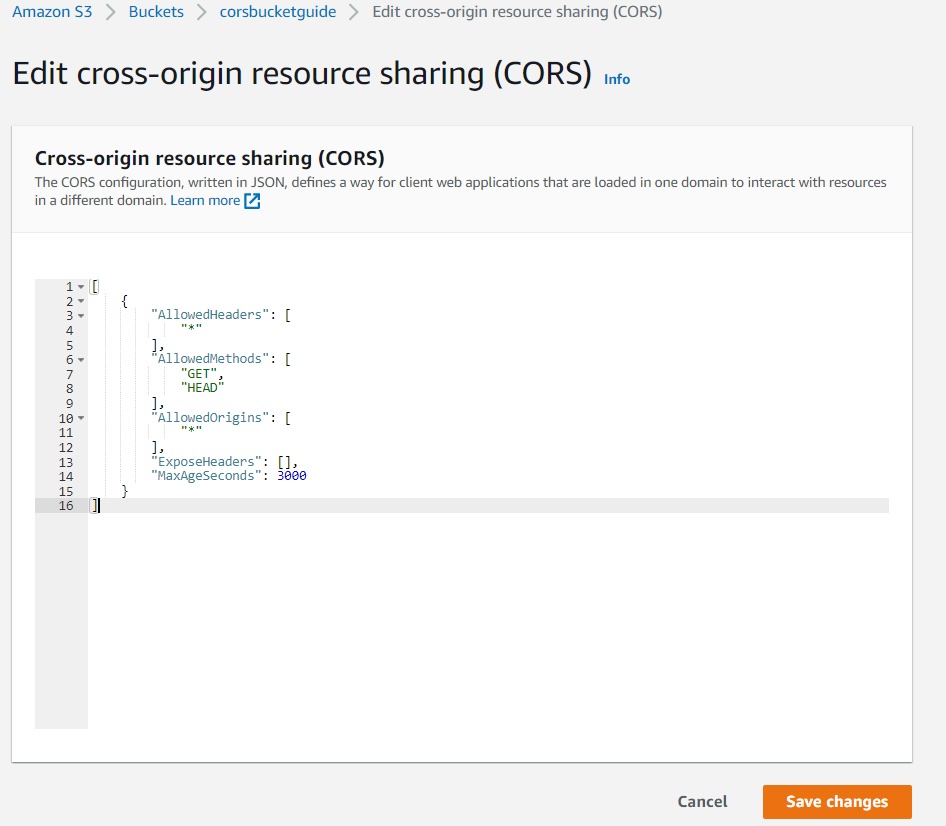Click the "HEAD" value on line 8
The image size is (946, 826).
[x=202, y=387]
